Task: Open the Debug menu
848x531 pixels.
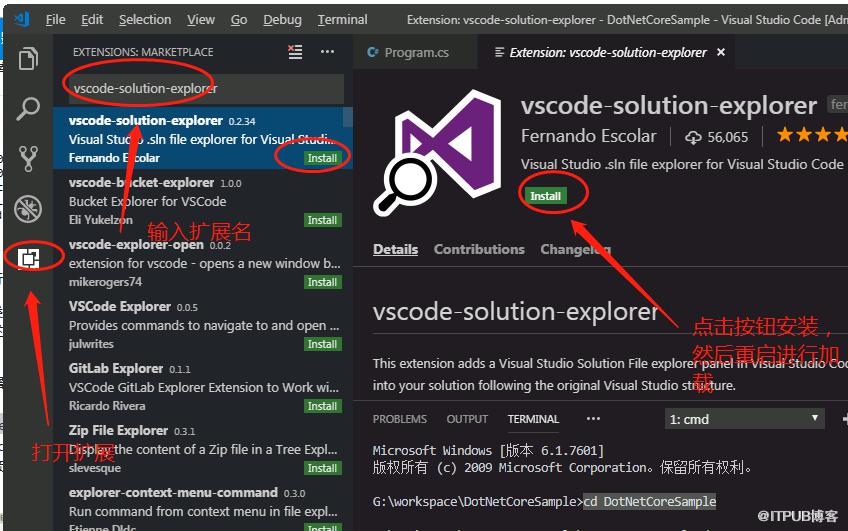Action: (x=282, y=20)
